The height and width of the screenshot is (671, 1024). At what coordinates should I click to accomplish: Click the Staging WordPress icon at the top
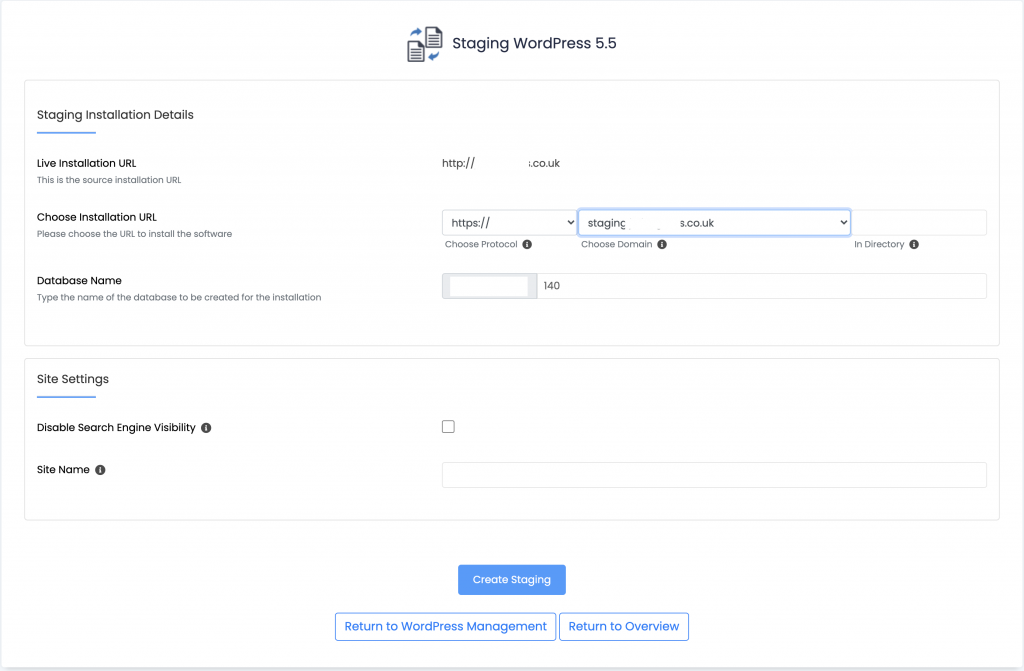(x=424, y=43)
